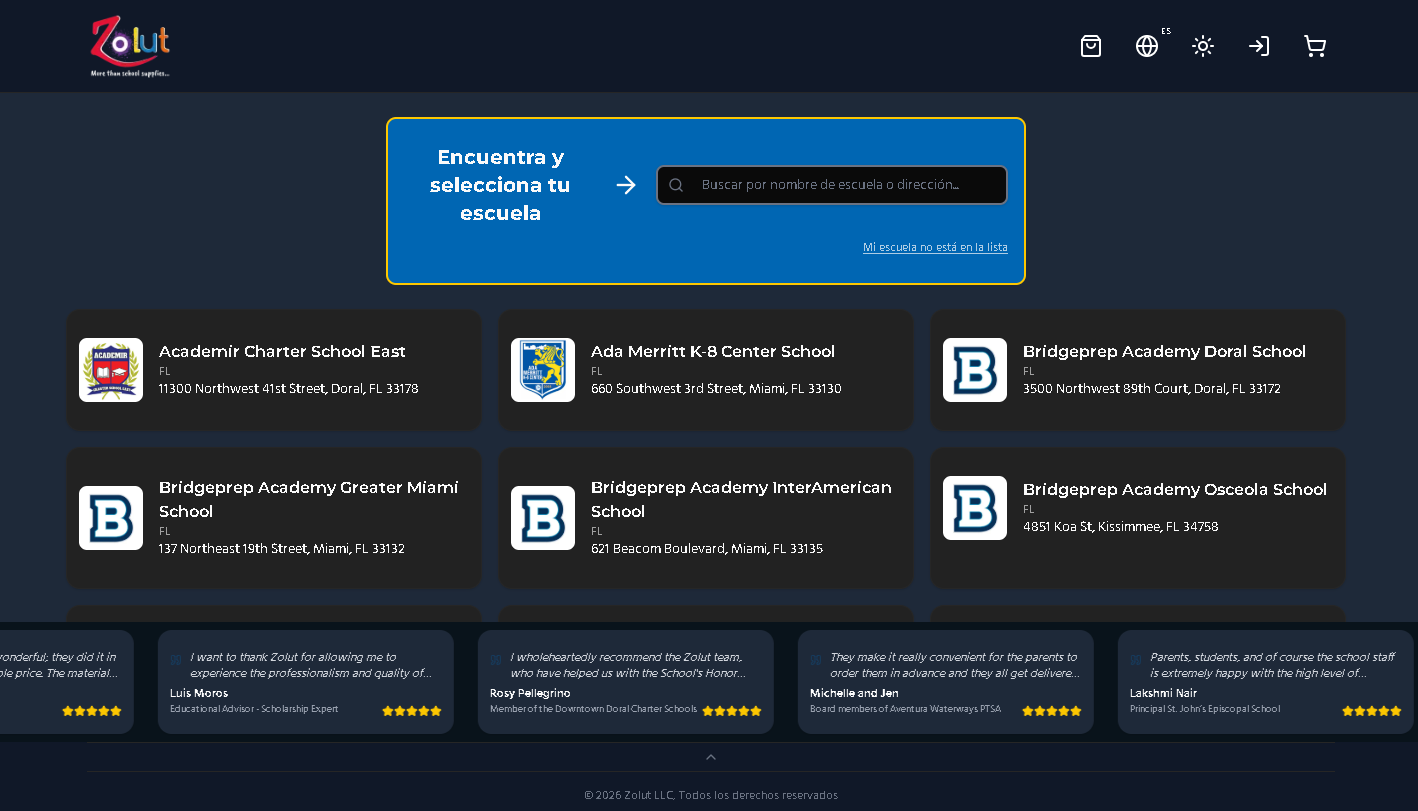This screenshot has height=811, width=1418.
Task: Open the Luis Moros testimonial quote
Action: [x=311, y=665]
